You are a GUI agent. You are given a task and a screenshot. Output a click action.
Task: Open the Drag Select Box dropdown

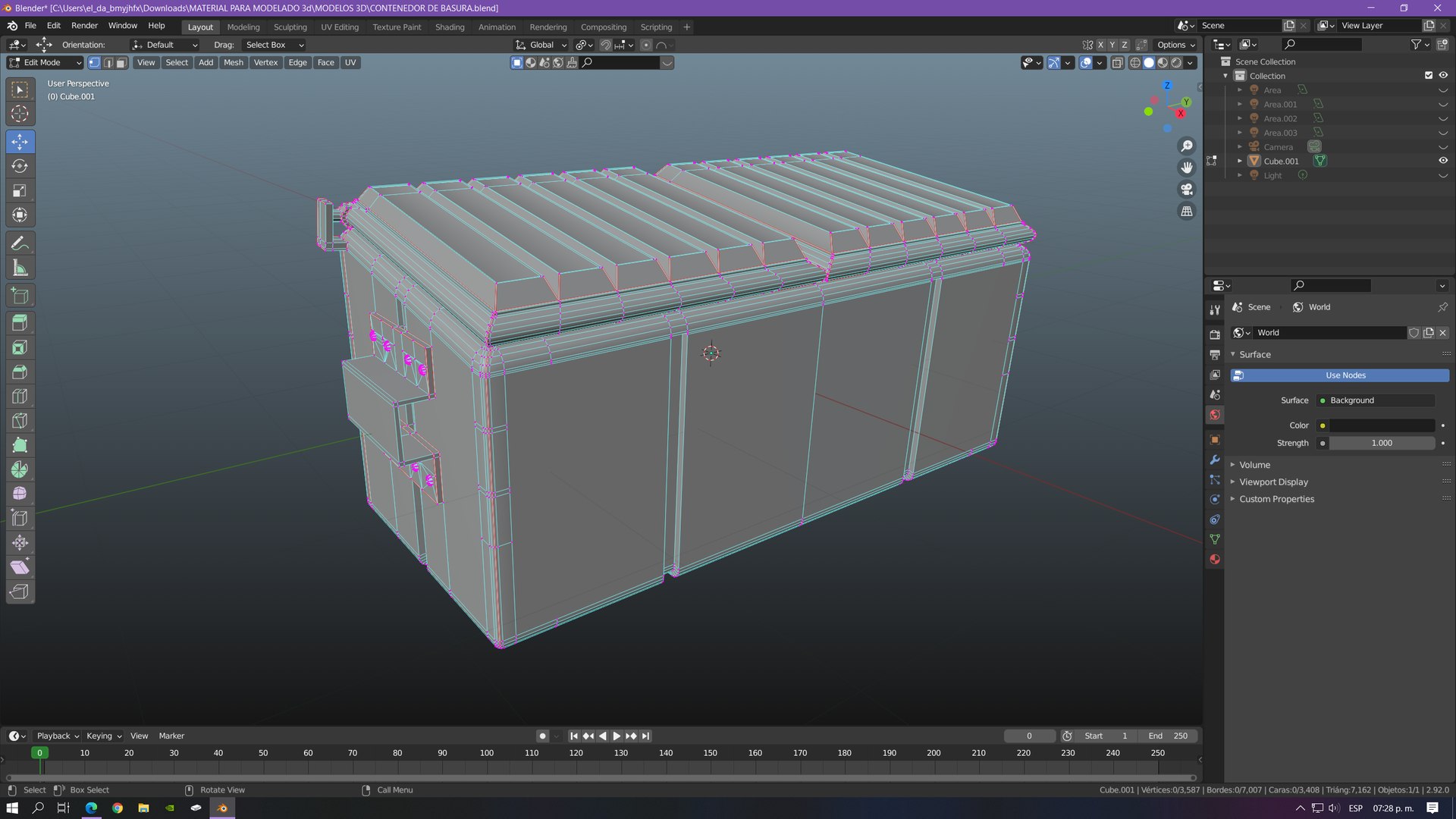click(273, 45)
